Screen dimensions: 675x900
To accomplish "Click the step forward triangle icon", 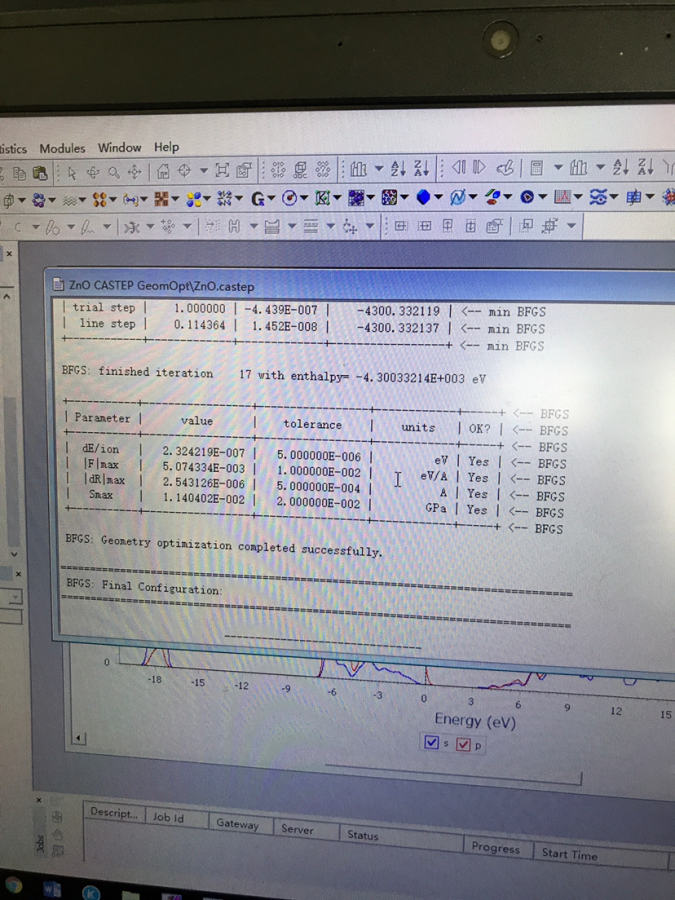I will point(479,167).
